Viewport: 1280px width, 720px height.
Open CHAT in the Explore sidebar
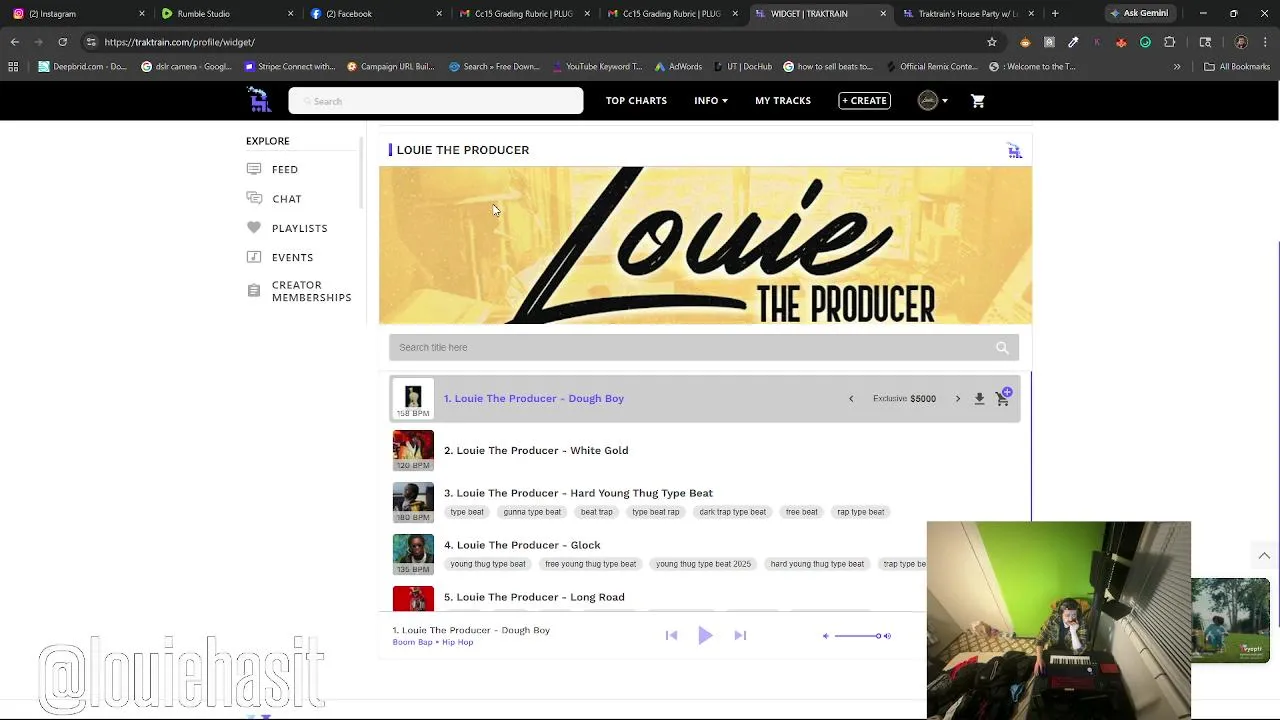(x=287, y=198)
